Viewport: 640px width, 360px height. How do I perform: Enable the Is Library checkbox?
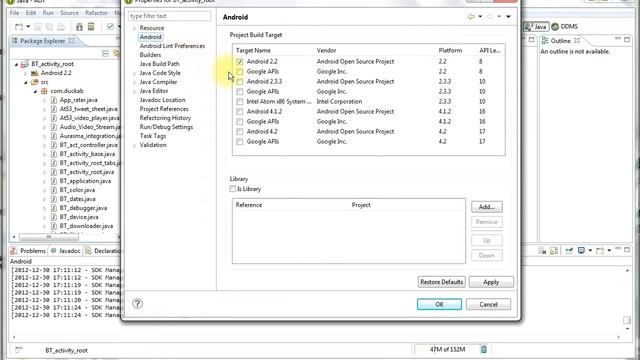click(233, 189)
